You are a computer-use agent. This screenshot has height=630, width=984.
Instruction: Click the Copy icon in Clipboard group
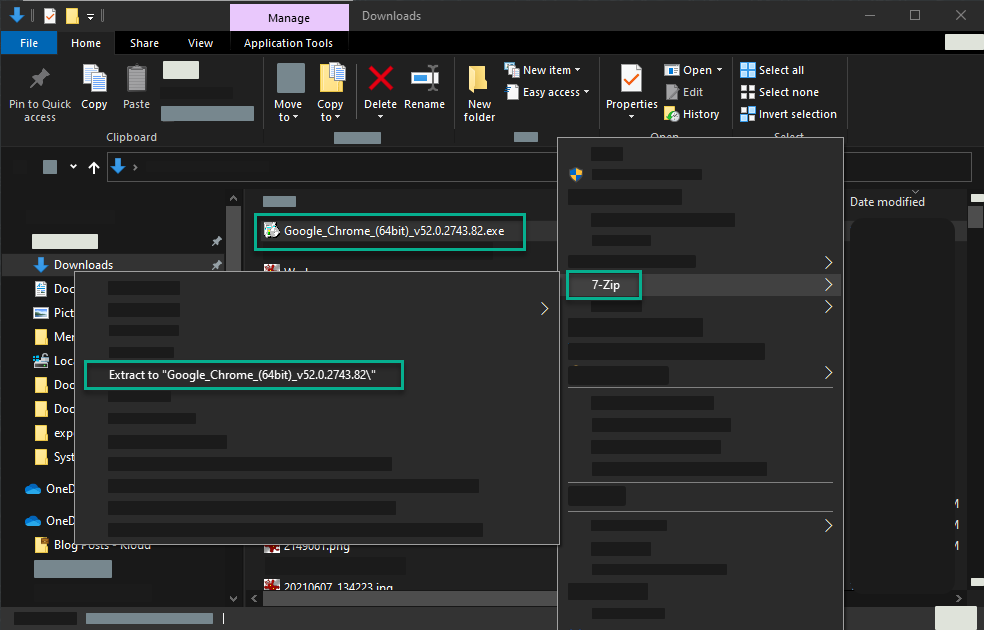pos(94,79)
